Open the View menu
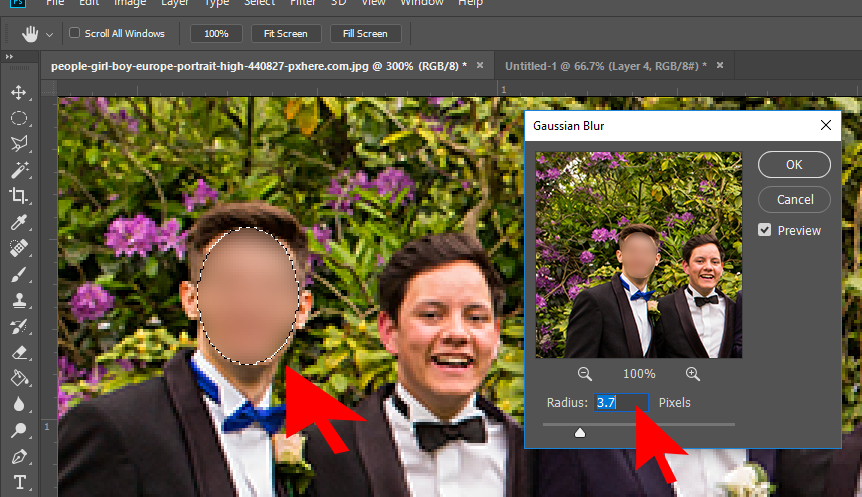Viewport: 862px width, 497px height. (x=373, y=3)
